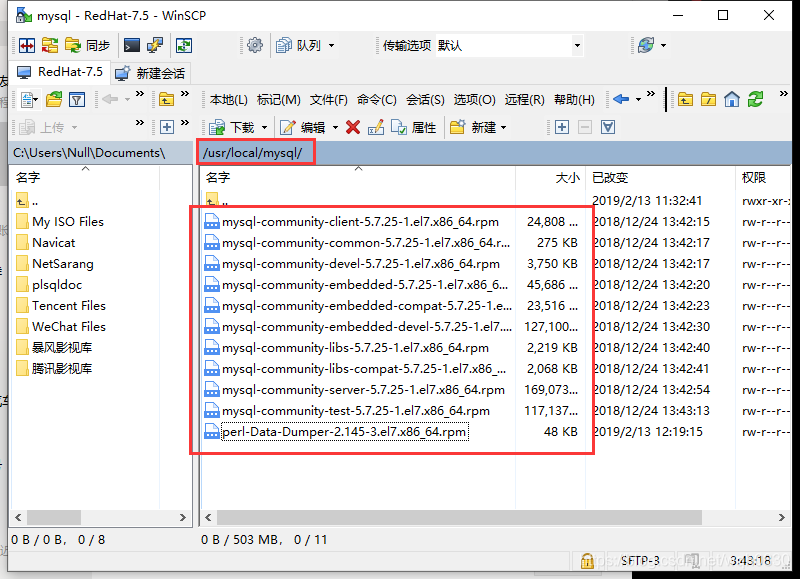Click the remote select files plus icon
The height and width of the screenshot is (579, 800).
tap(562, 127)
